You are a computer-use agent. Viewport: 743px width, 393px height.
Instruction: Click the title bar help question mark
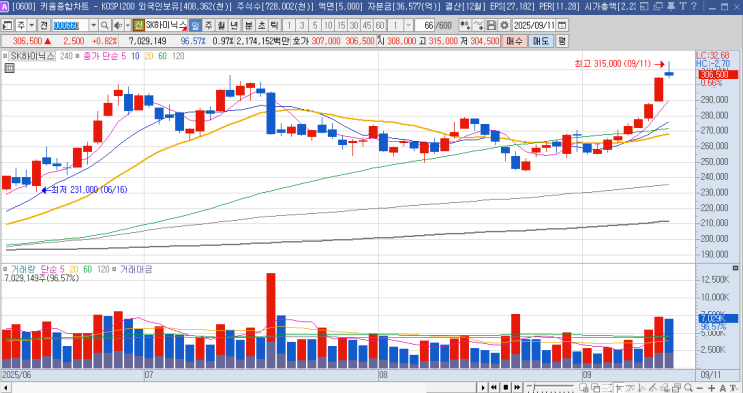694,6
